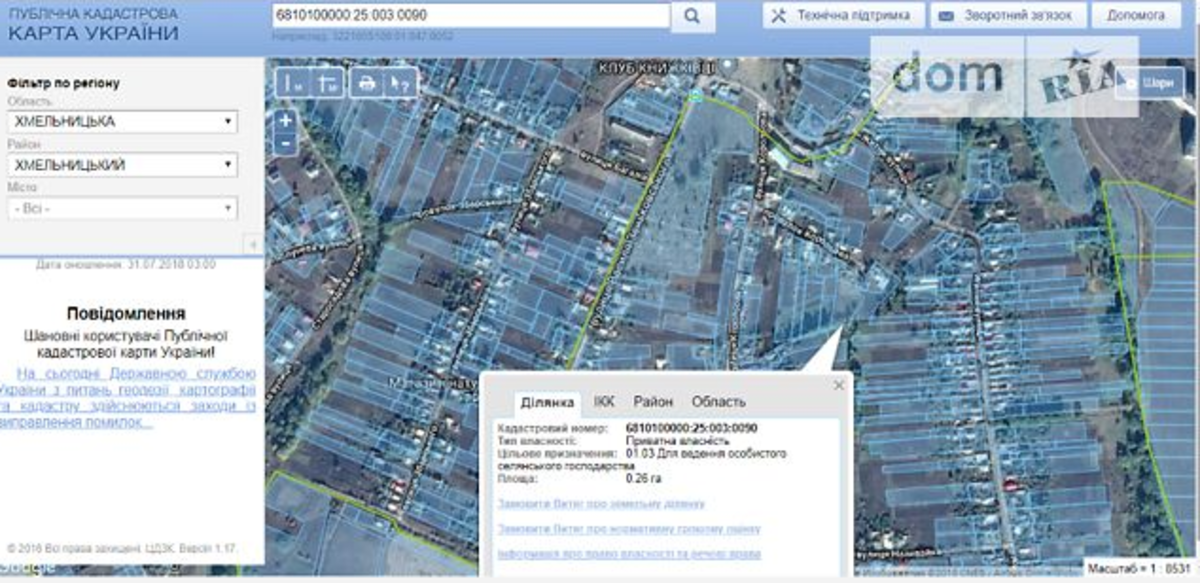Zoom in with the plus button

click(285, 121)
